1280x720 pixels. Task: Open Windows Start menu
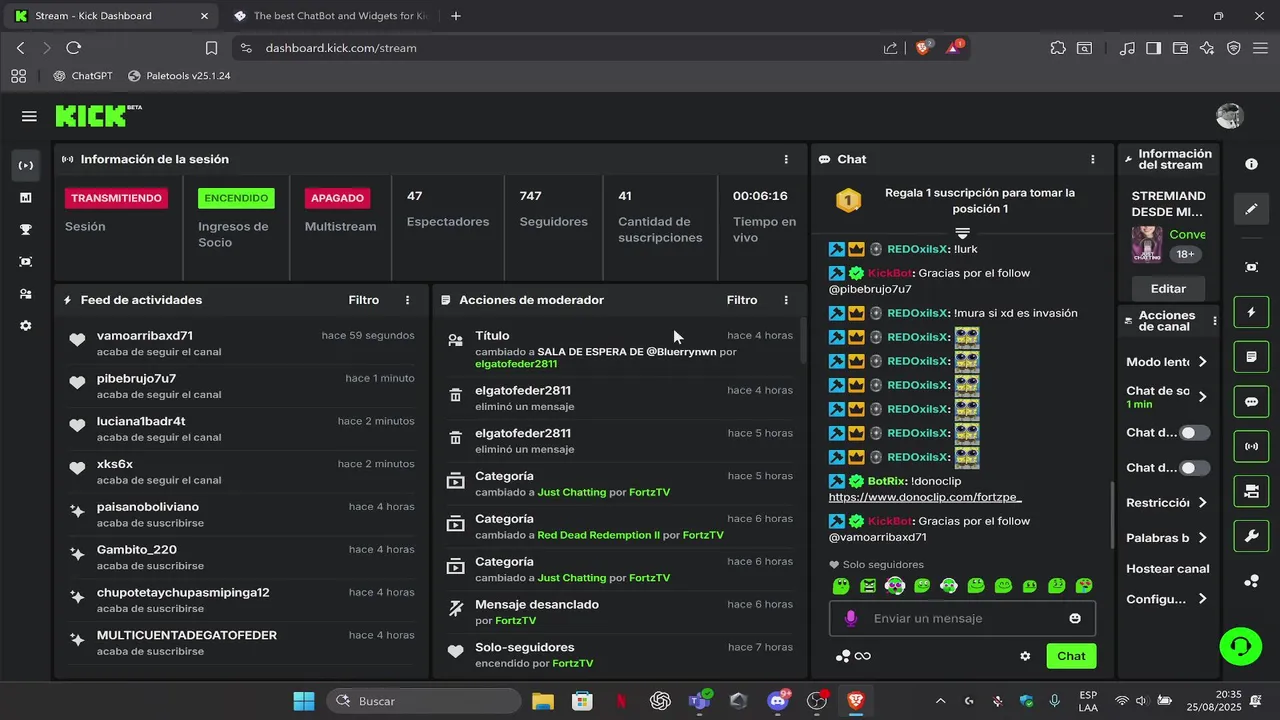tap(304, 701)
